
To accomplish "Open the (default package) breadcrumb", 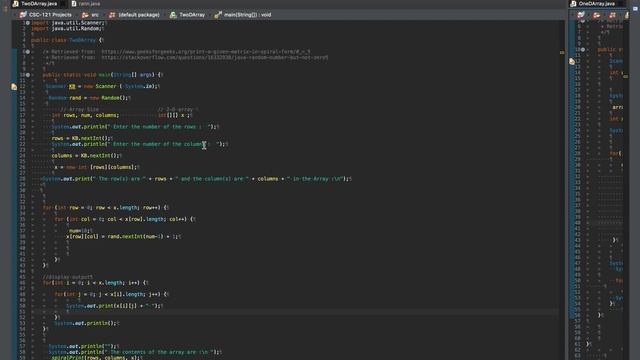I will coord(139,15).
